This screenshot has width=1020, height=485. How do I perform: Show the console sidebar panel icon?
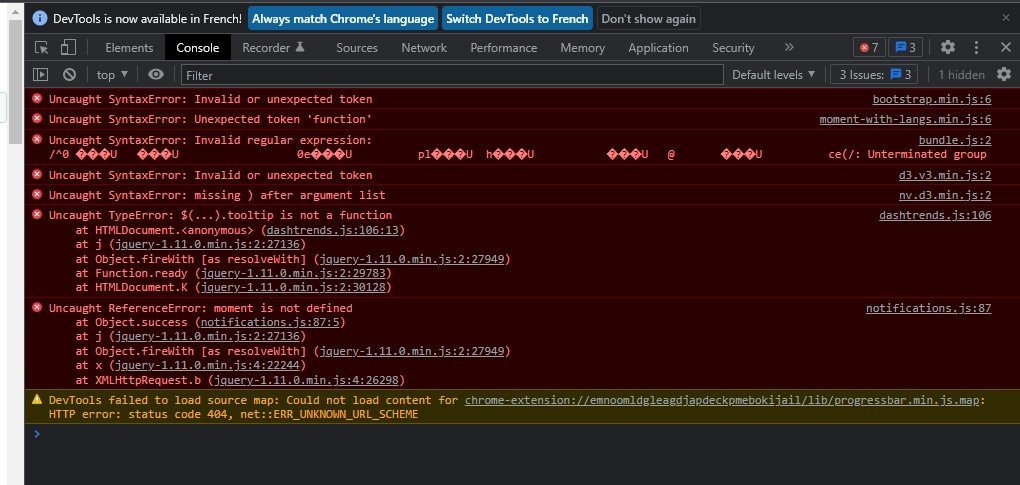[40, 75]
